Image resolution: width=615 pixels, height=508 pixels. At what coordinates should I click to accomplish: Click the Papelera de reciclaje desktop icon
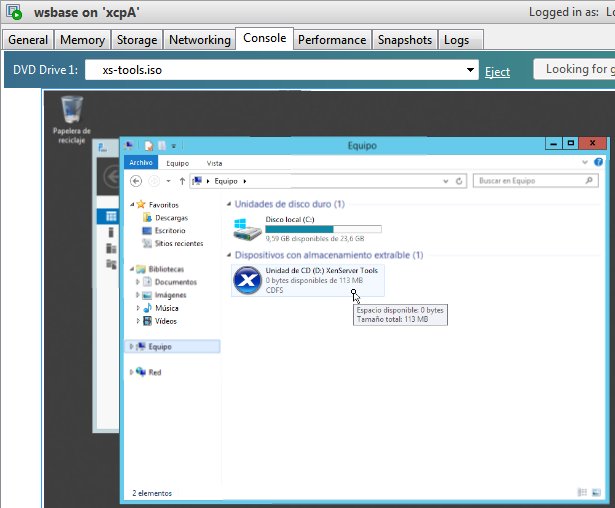[72, 120]
